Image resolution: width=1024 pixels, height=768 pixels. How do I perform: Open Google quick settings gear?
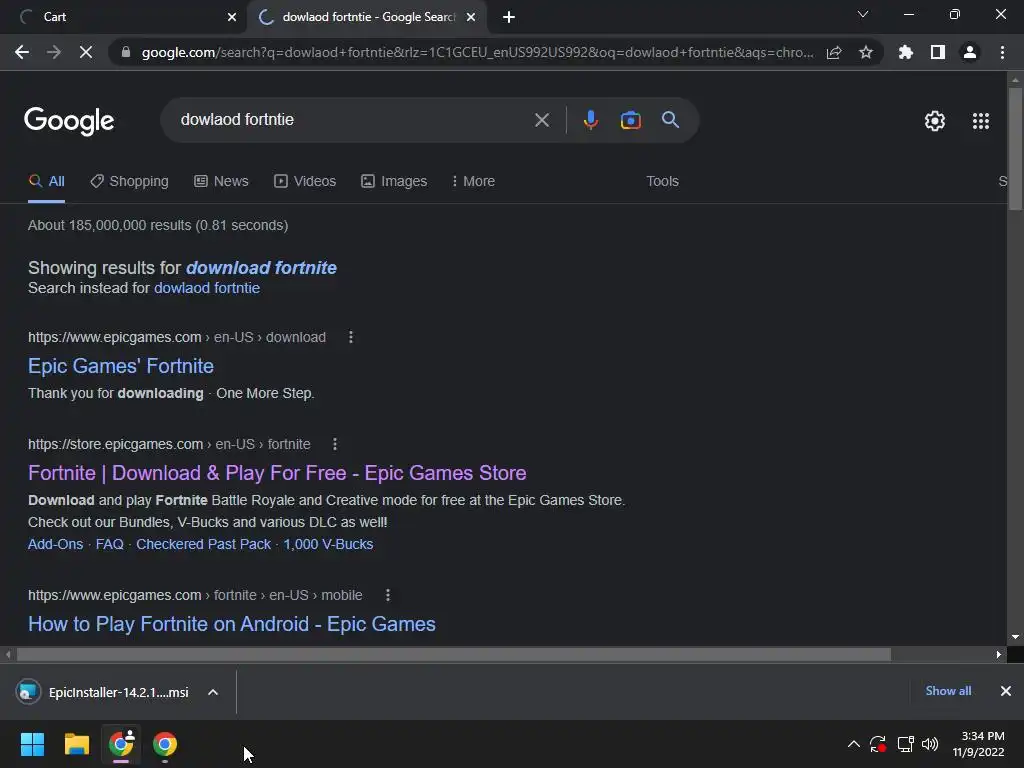click(x=935, y=121)
